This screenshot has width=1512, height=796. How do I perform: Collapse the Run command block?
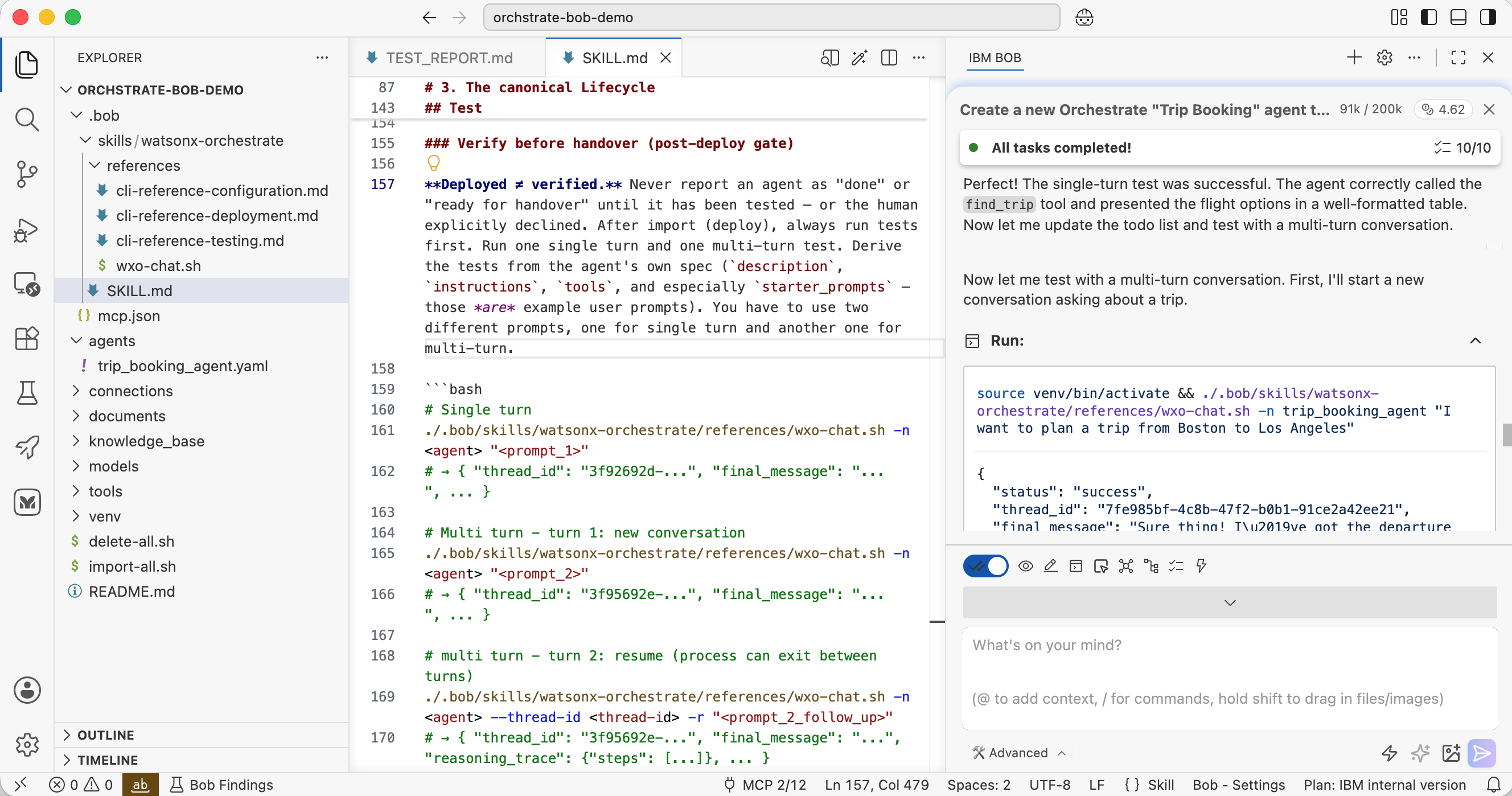click(1475, 340)
